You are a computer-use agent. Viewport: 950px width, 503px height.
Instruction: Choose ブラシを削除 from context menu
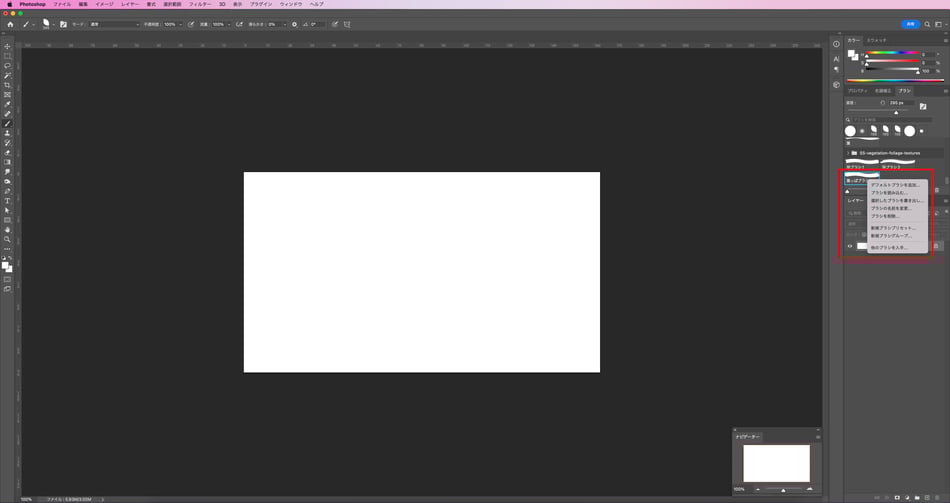click(x=885, y=216)
